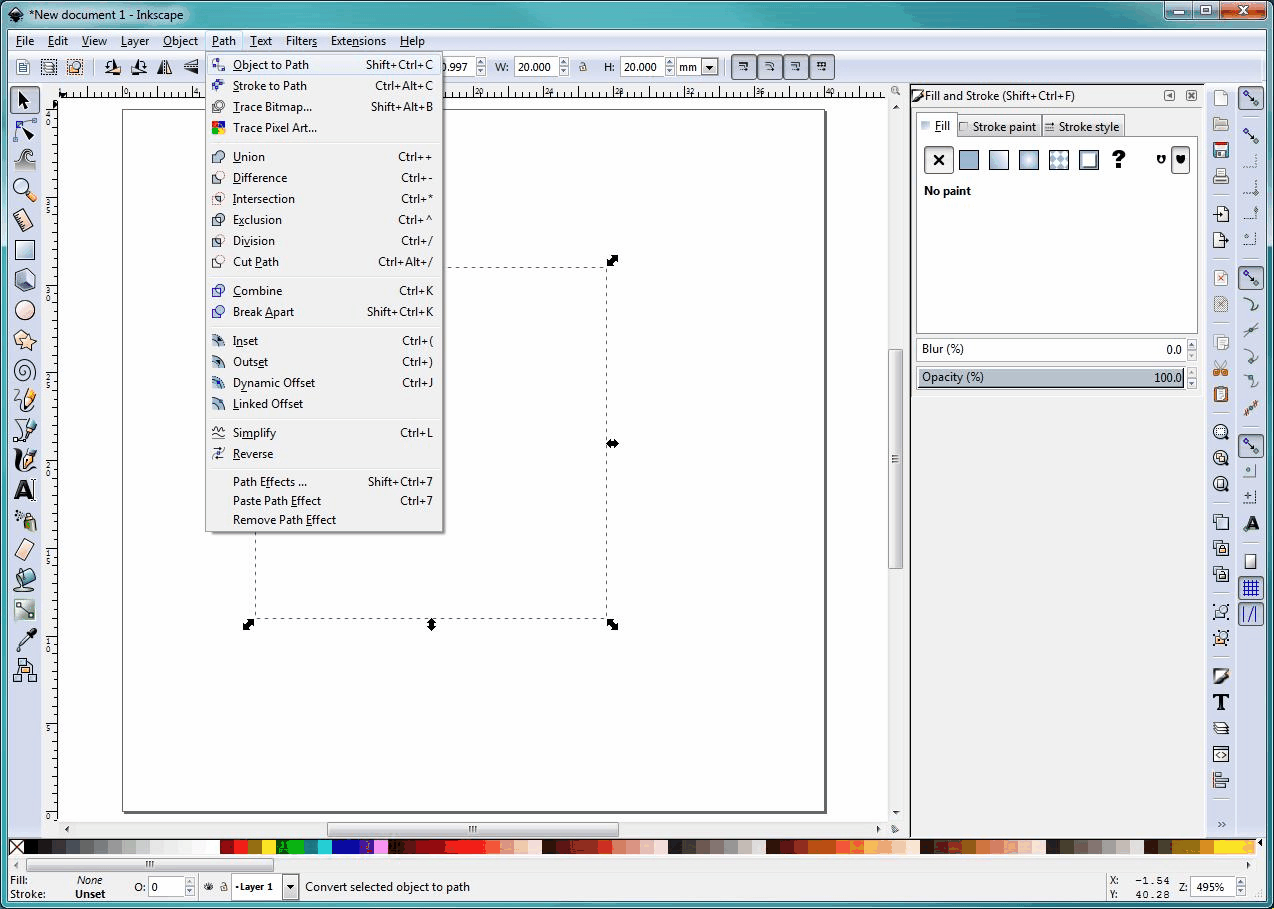Select the 3D Box tool
This screenshot has height=909, width=1274.
[25, 280]
